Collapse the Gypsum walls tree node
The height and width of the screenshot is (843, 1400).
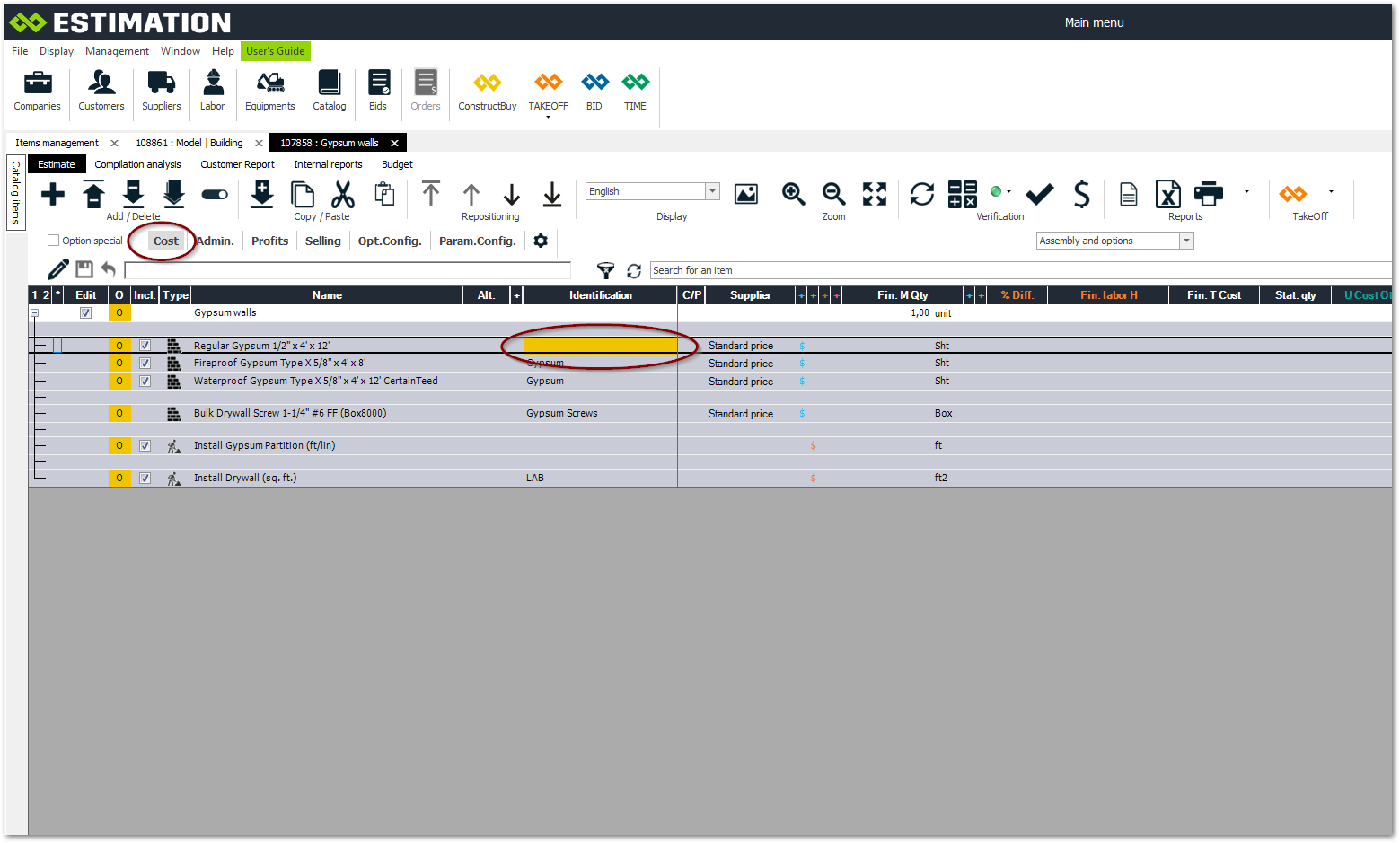34,313
